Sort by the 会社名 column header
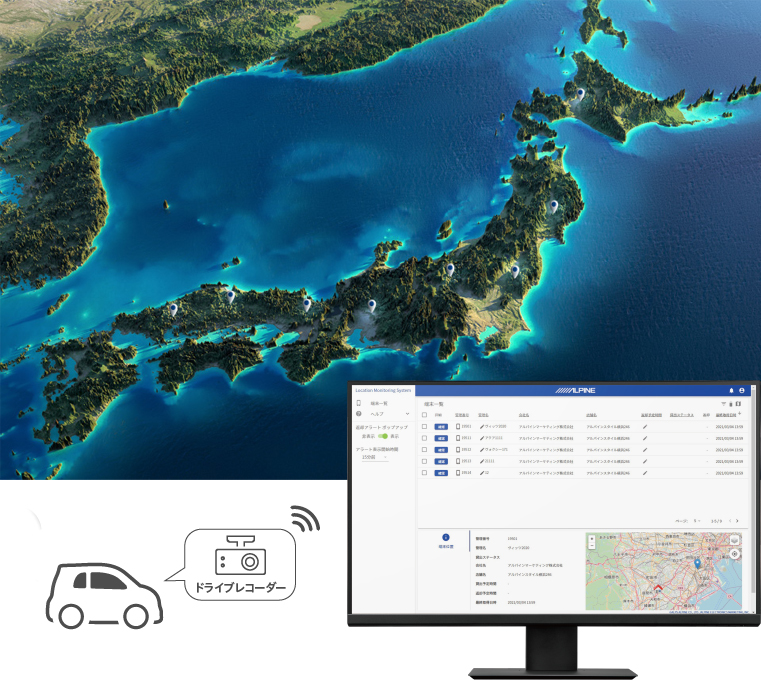This screenshot has width=761, height=680. point(524,415)
